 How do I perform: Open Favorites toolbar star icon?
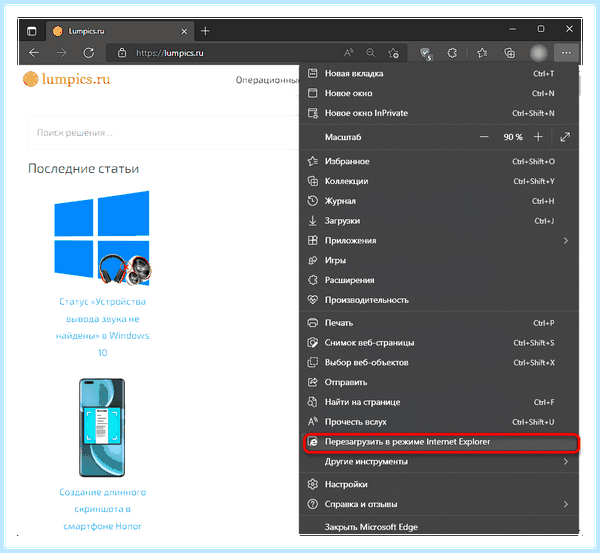(x=482, y=53)
